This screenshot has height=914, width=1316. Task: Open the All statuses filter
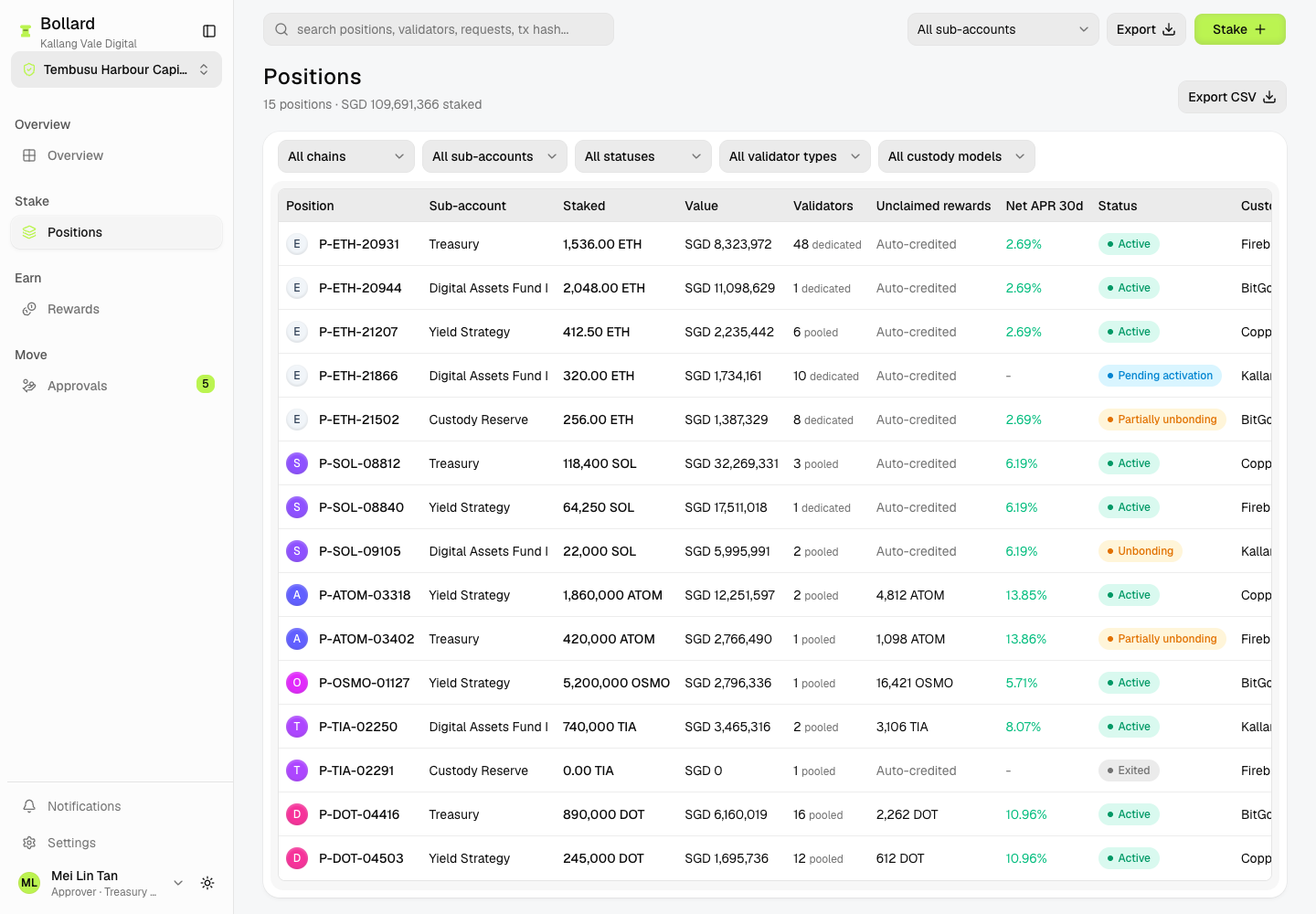[643, 156]
